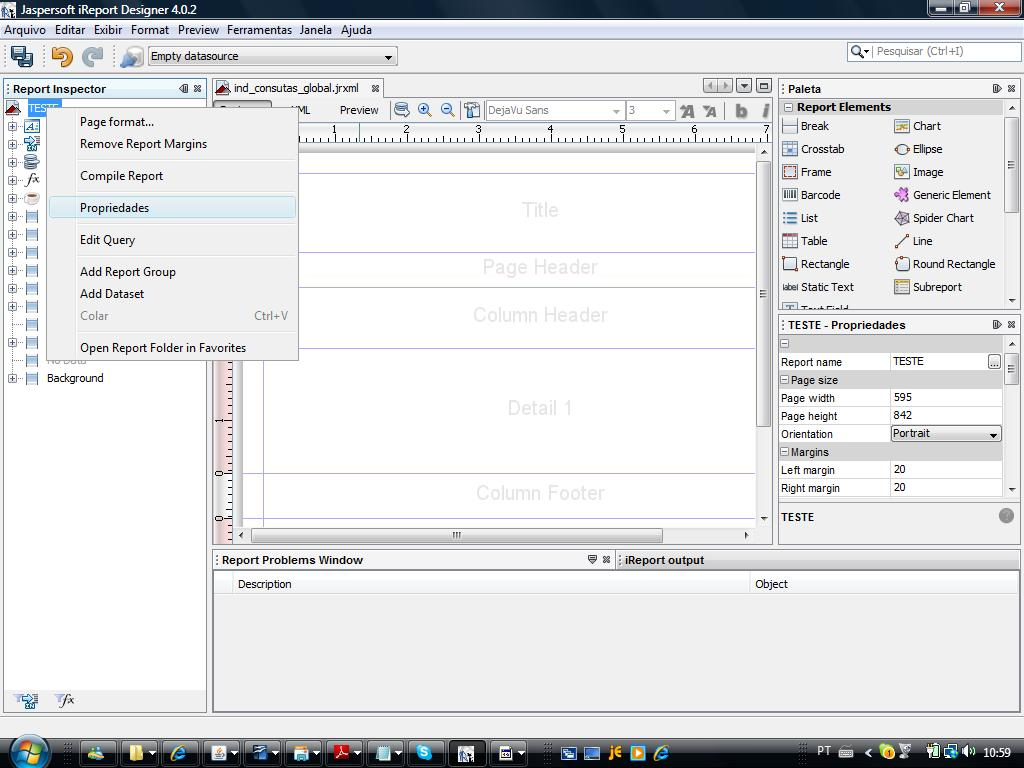This screenshot has height=768, width=1024.
Task: Open the Windows Start orb
Action: click(29, 752)
